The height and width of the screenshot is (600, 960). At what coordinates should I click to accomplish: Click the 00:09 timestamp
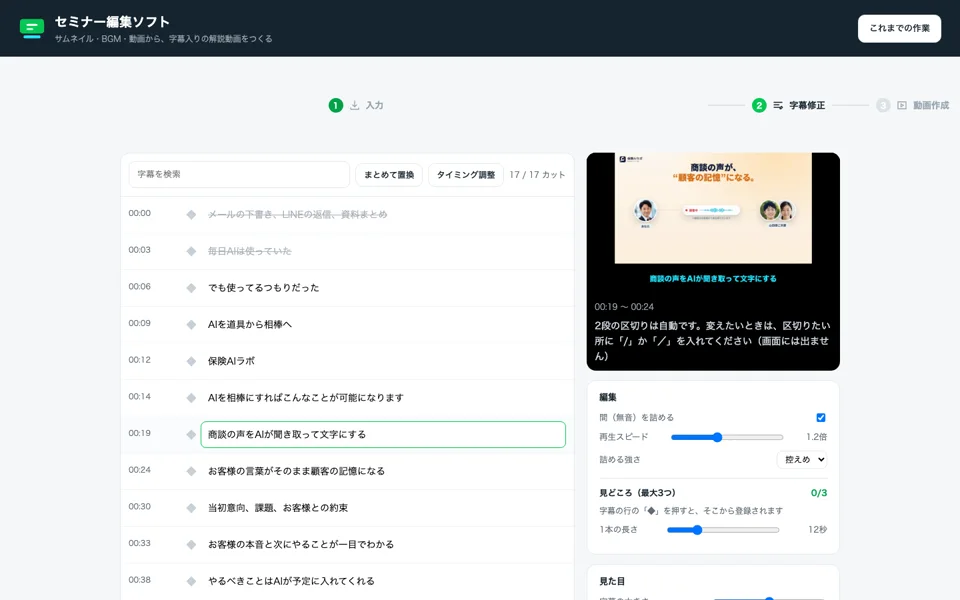[140, 323]
